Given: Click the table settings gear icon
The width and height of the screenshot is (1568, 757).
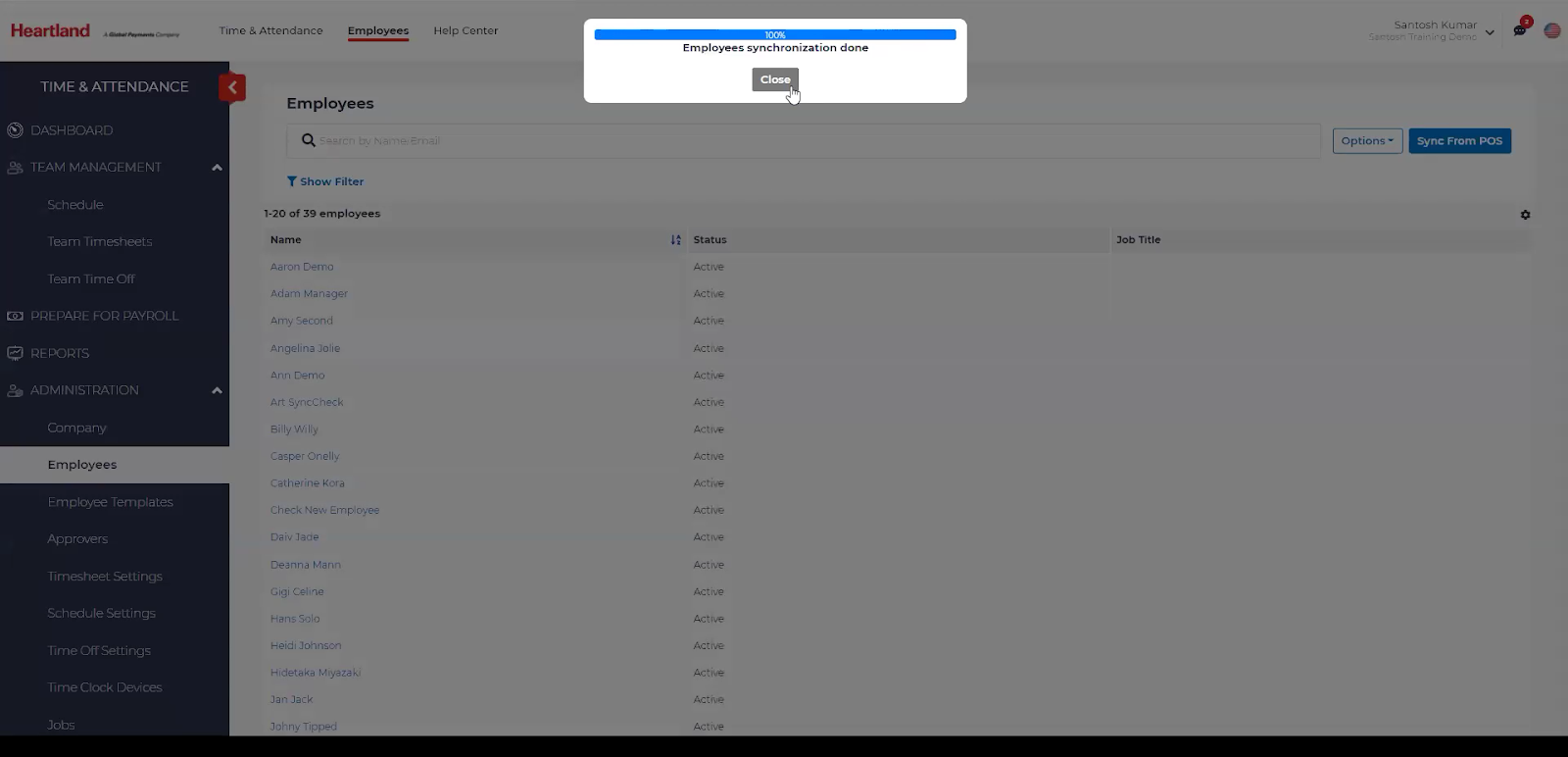Looking at the screenshot, I should (1525, 215).
